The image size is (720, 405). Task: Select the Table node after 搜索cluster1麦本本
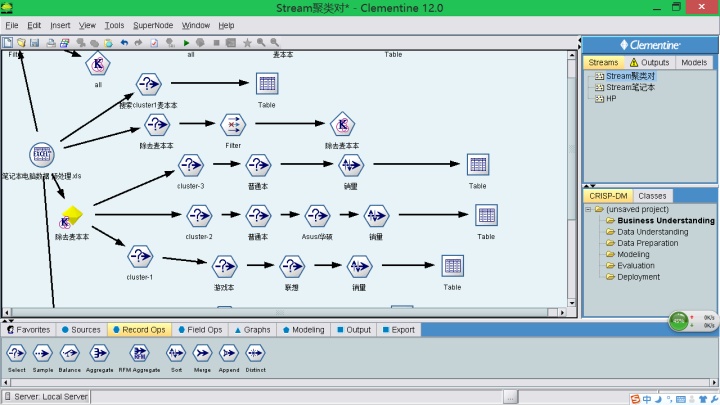(267, 84)
